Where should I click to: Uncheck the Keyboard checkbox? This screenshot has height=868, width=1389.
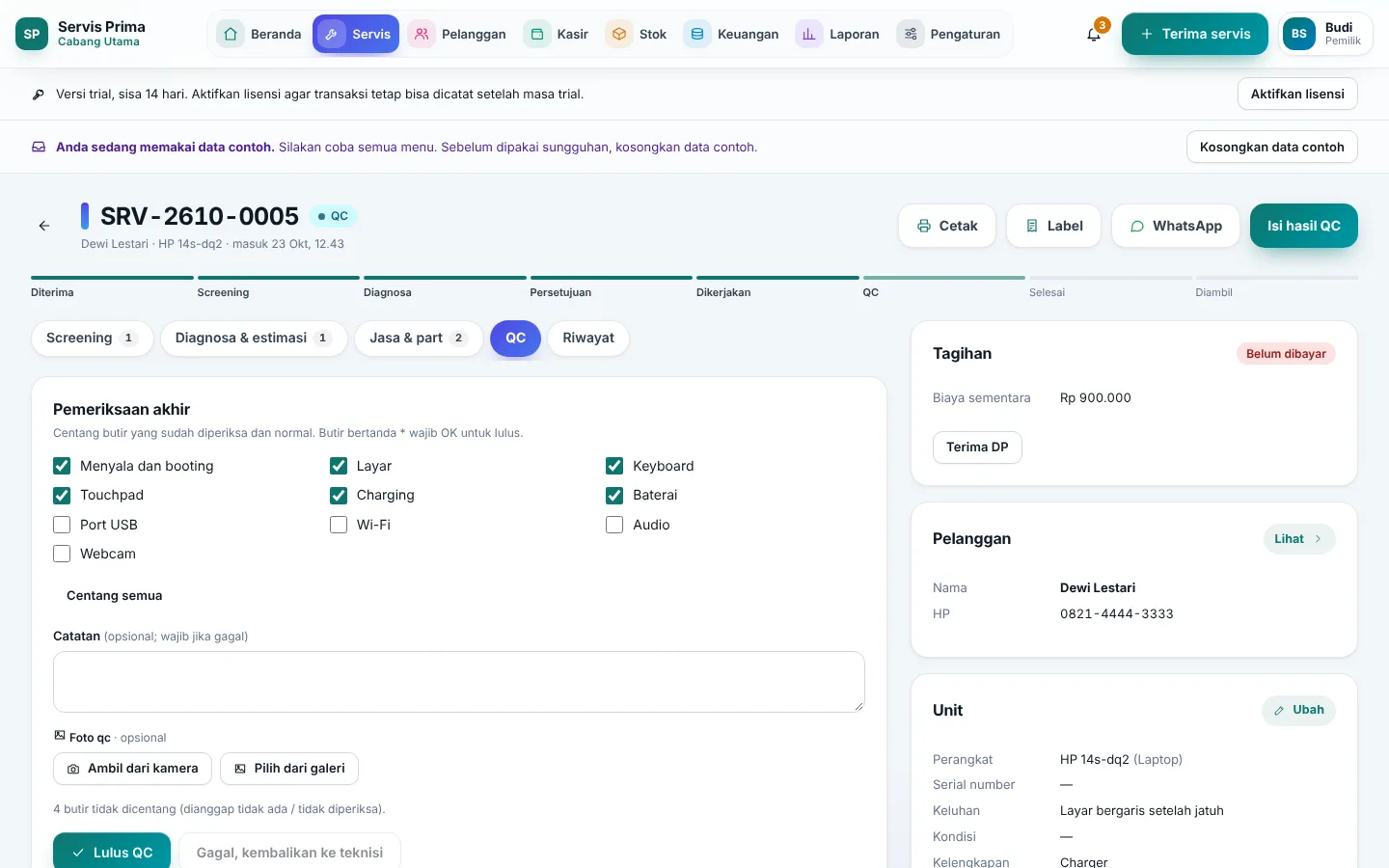tap(614, 466)
